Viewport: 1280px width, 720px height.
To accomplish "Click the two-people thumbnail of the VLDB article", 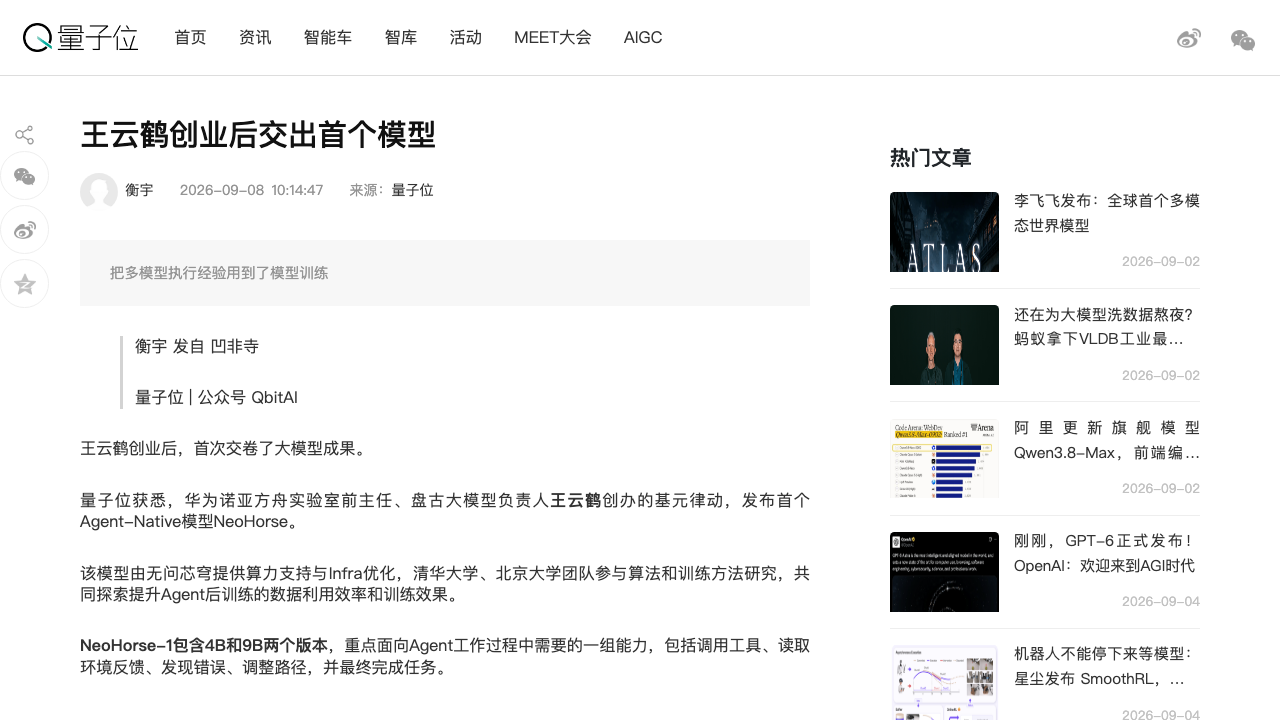I will tap(944, 345).
